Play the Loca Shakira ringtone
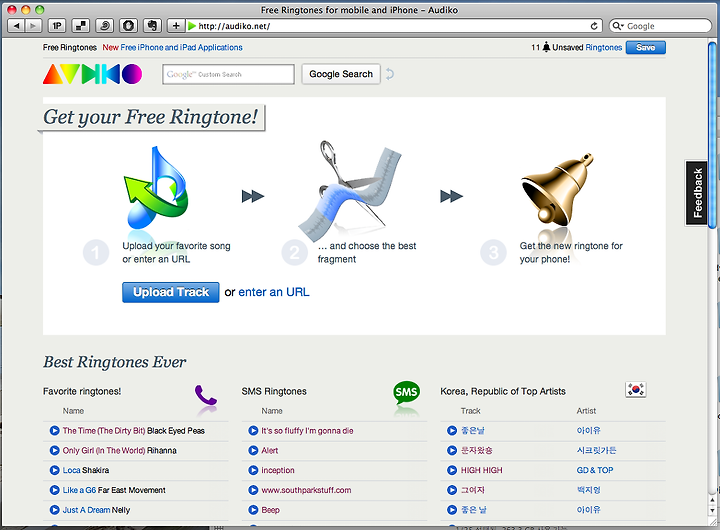720x530 pixels. (x=54, y=470)
